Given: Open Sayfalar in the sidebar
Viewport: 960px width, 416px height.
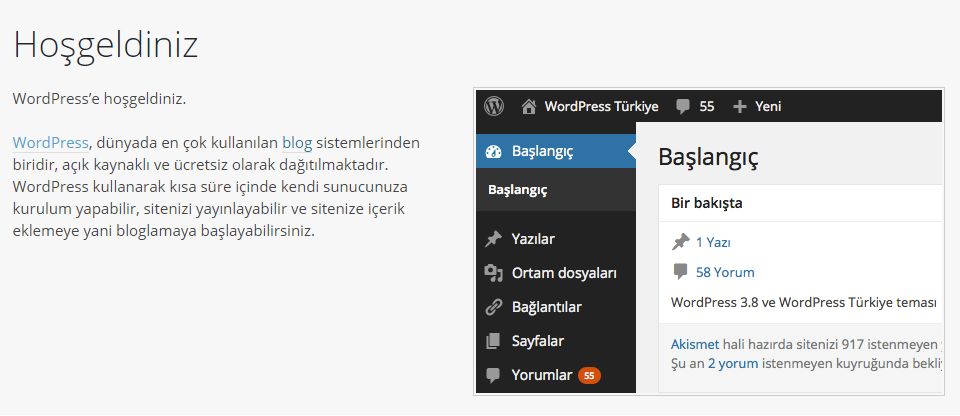Looking at the screenshot, I should [538, 341].
